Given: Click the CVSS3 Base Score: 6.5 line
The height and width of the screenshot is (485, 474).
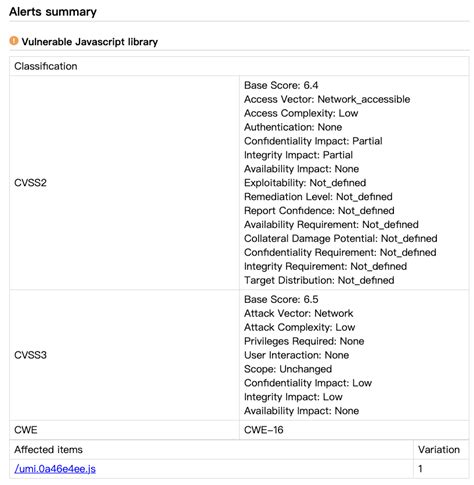Looking at the screenshot, I should [281, 299].
